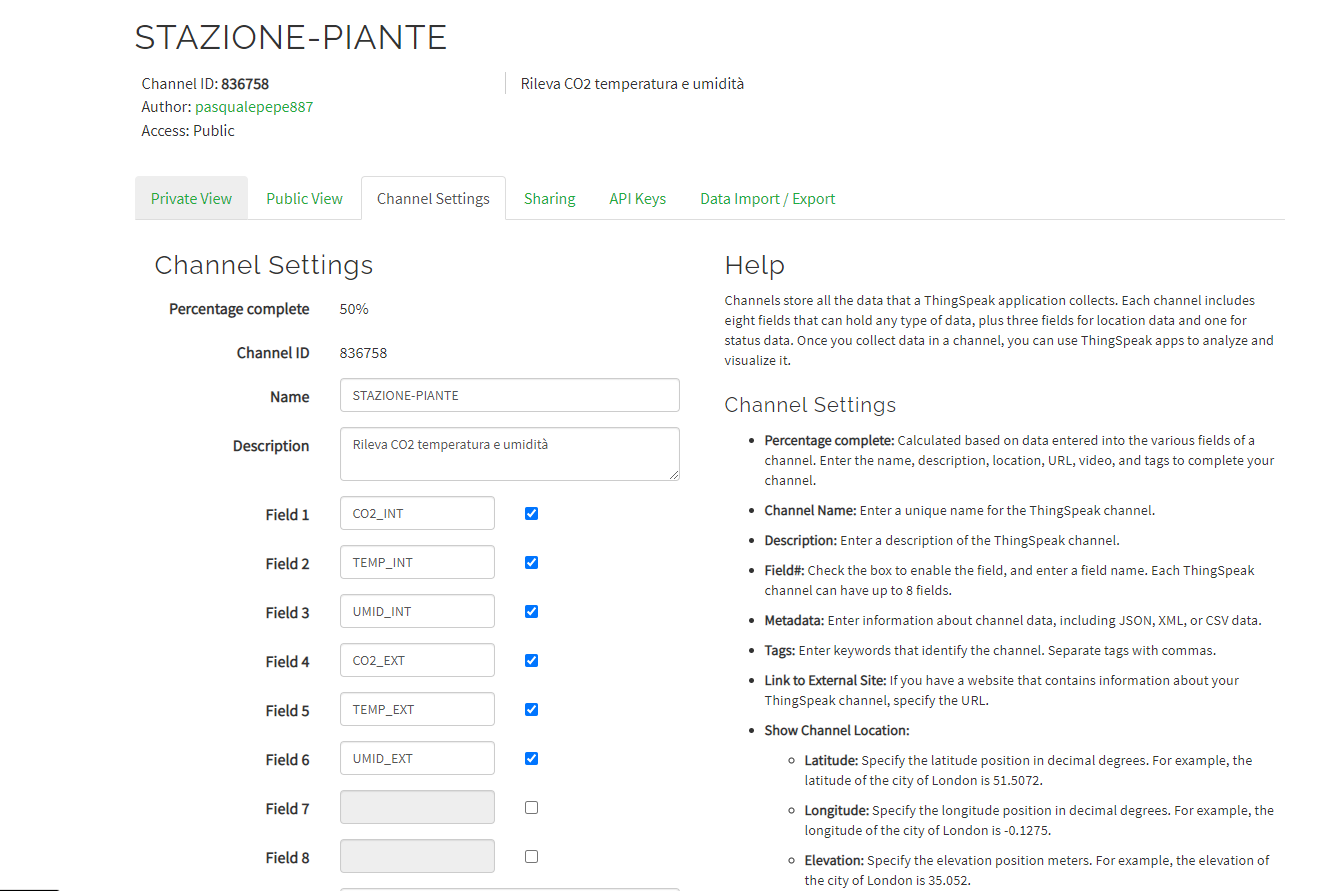Screen dimensions: 1335x891
Task: Disable the Field 1 CO2_INT checkbox
Action: [531, 513]
